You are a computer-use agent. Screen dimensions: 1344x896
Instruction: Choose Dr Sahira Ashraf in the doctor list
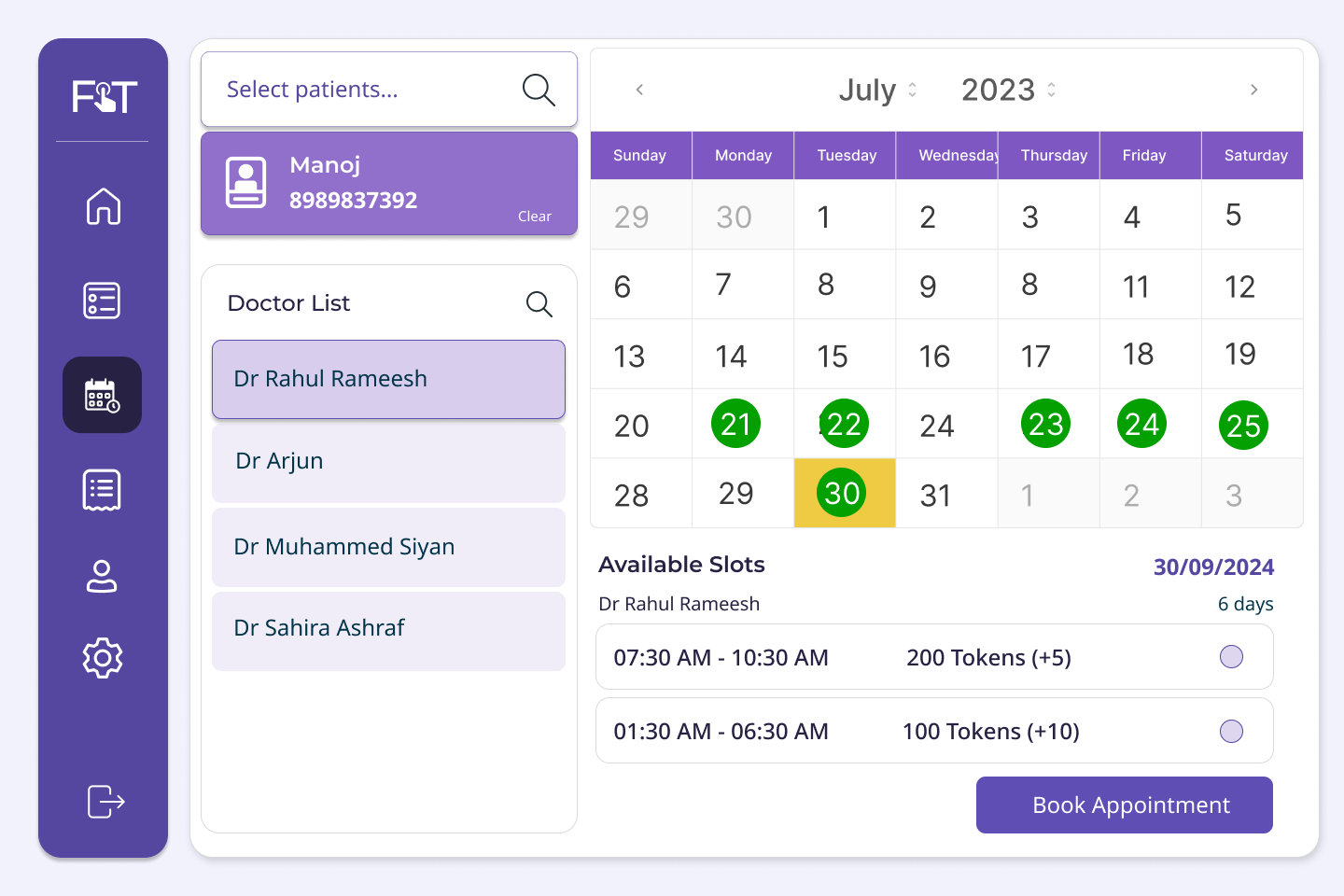pos(388,630)
